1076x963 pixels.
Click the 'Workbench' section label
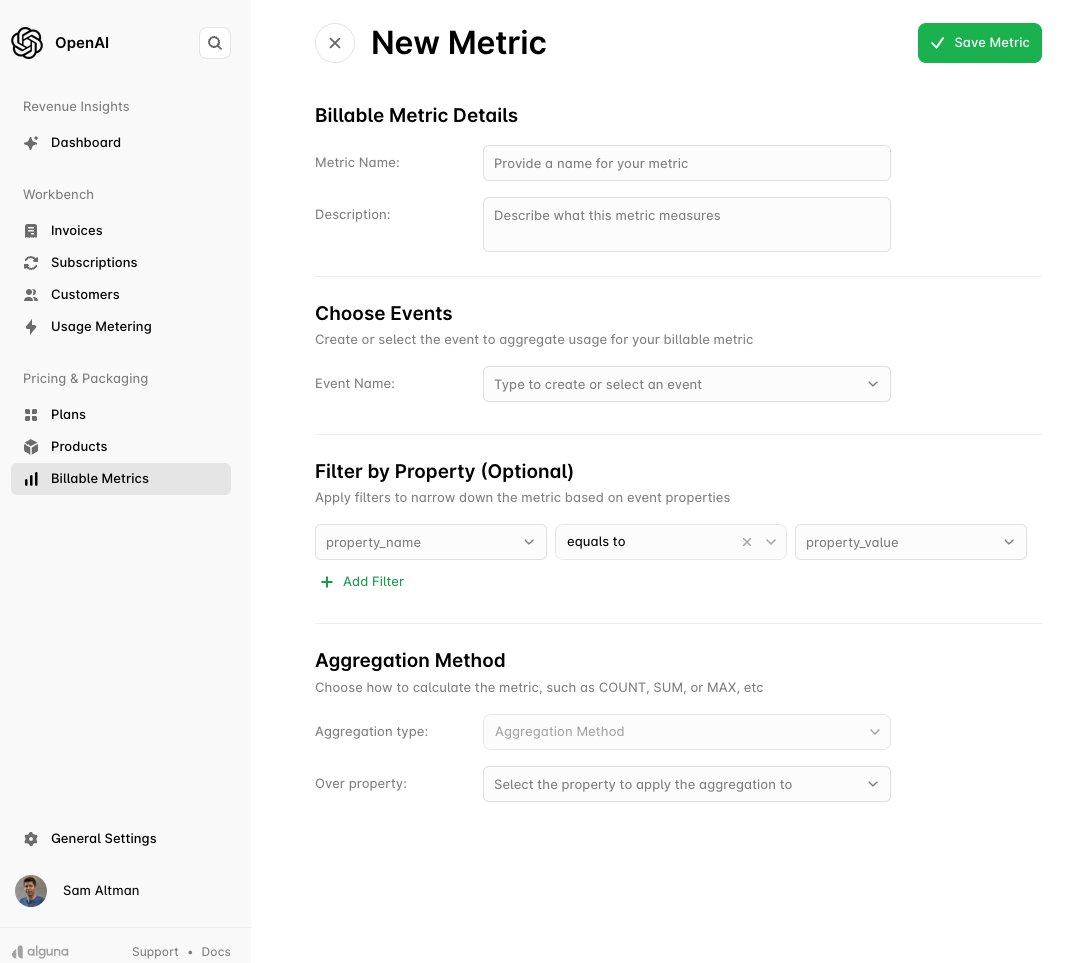[x=58, y=194]
